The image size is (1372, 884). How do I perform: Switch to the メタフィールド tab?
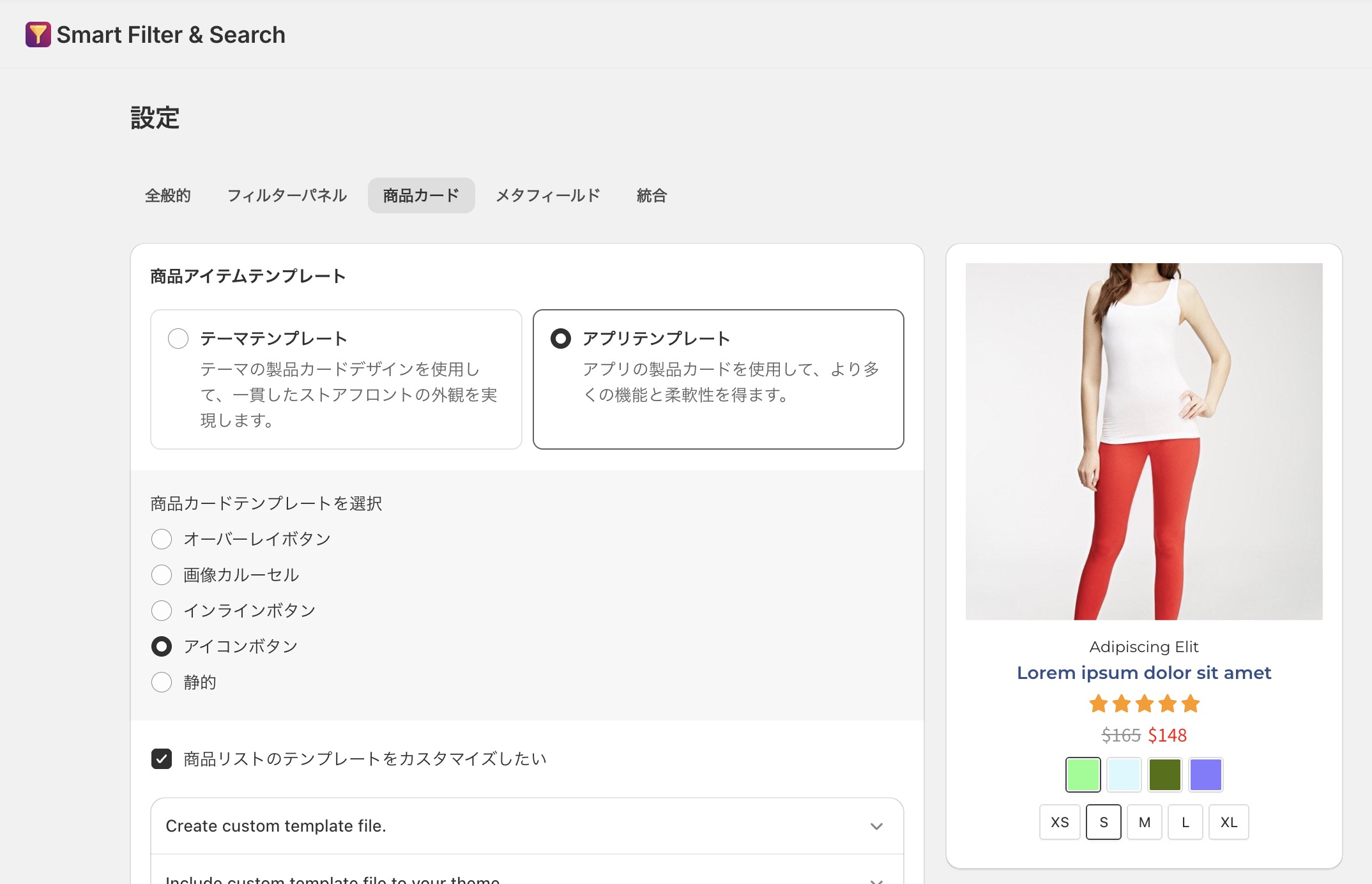click(x=548, y=195)
